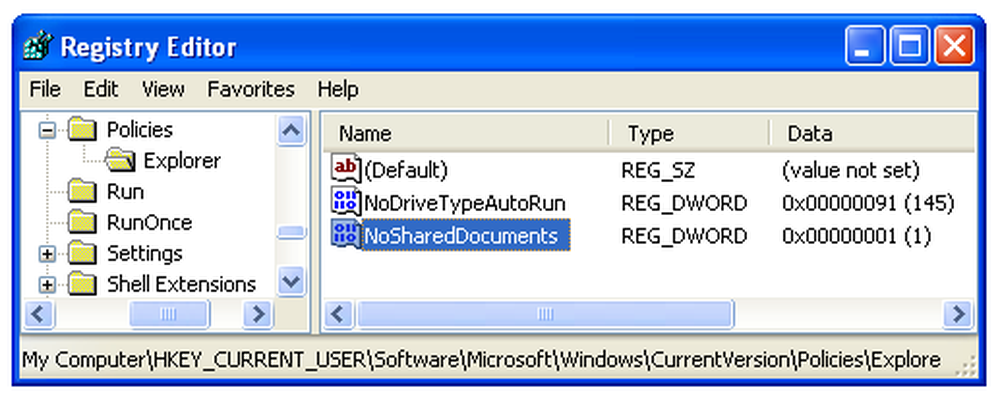Click REG_DWORD type of NoSharedDocuments
The width and height of the screenshot is (1000, 398).
click(684, 236)
